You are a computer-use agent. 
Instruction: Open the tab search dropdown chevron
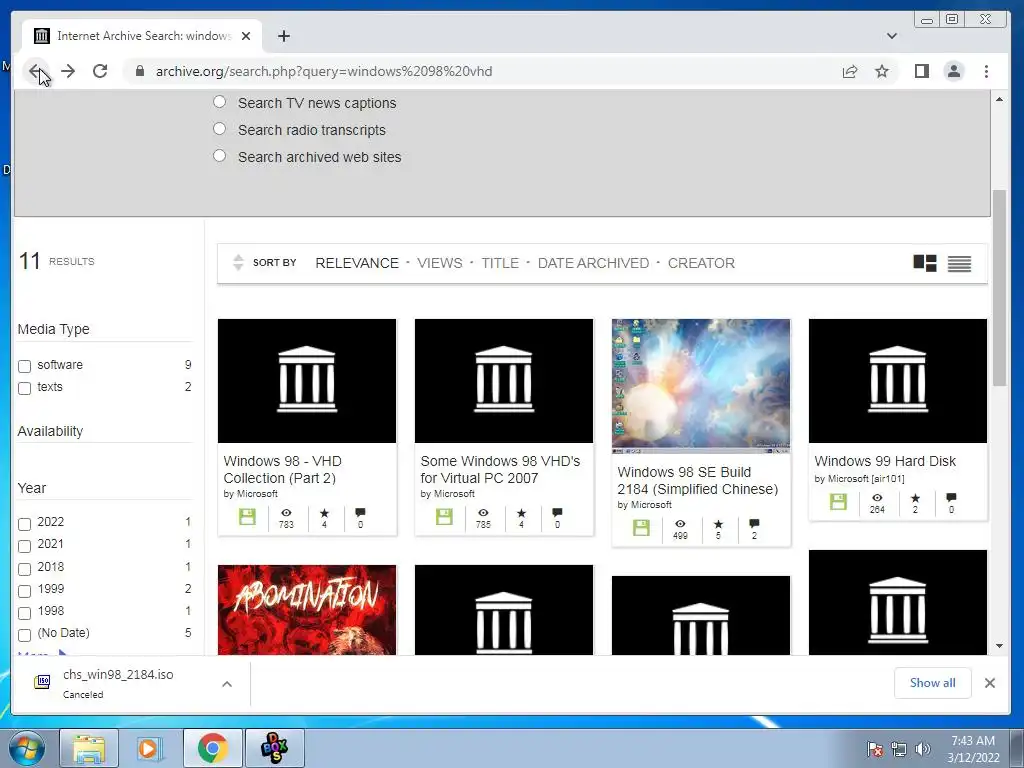click(x=891, y=36)
